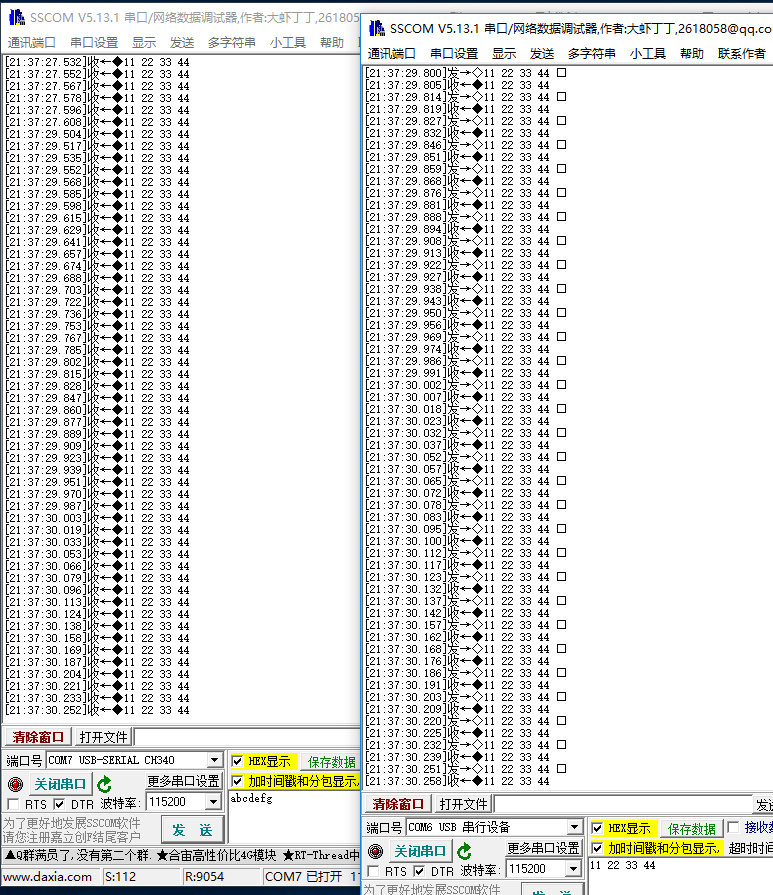Expand baud rate dropdown in COM7 window
The height and width of the screenshot is (895, 773).
pyautogui.click(x=213, y=802)
